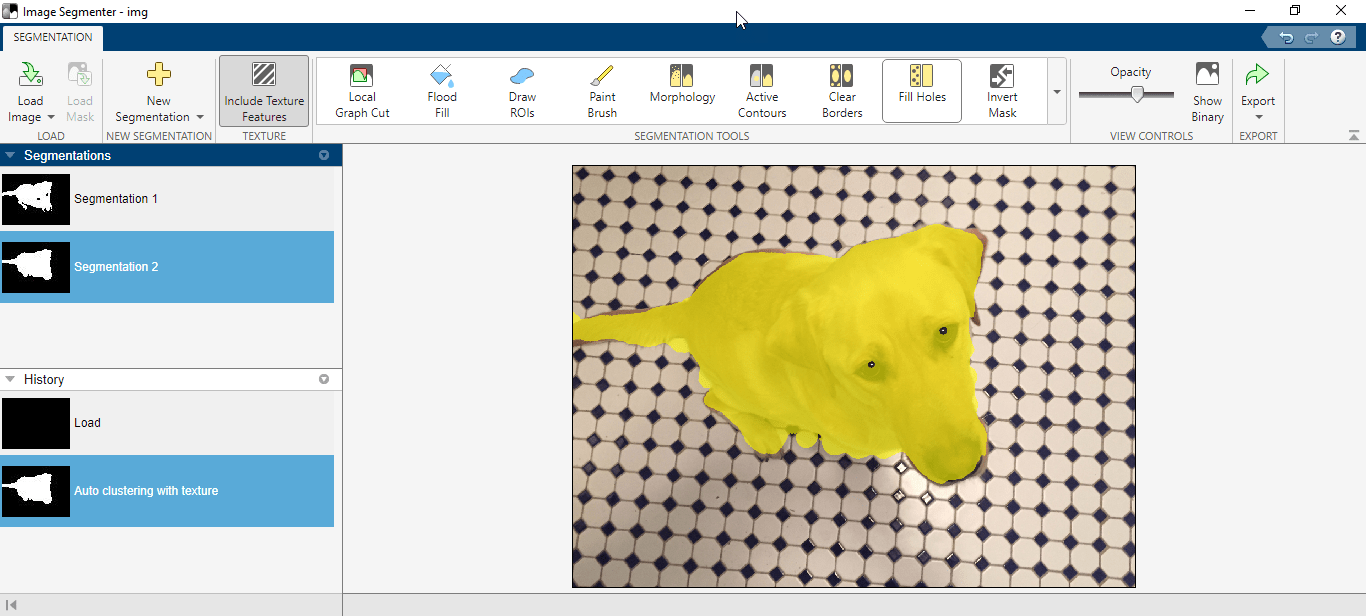1366x616 pixels.
Task: Open the Draw ROIs tool
Action: 521,90
